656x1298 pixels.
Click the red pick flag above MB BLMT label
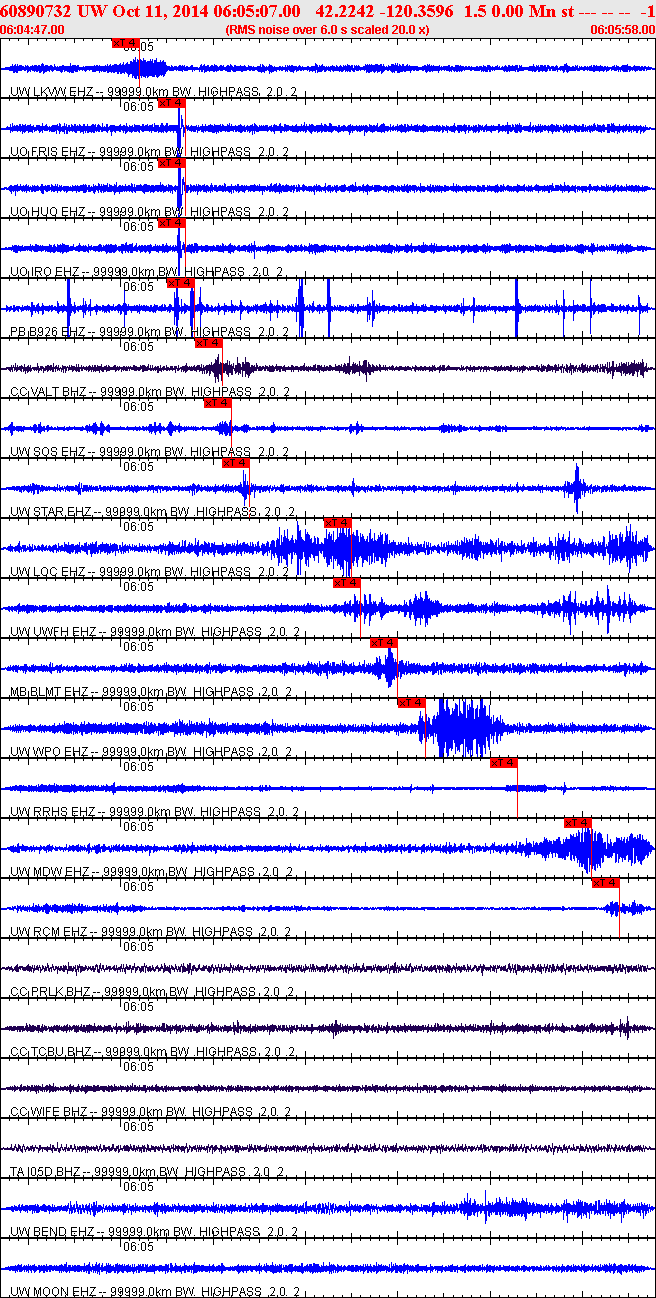383,643
